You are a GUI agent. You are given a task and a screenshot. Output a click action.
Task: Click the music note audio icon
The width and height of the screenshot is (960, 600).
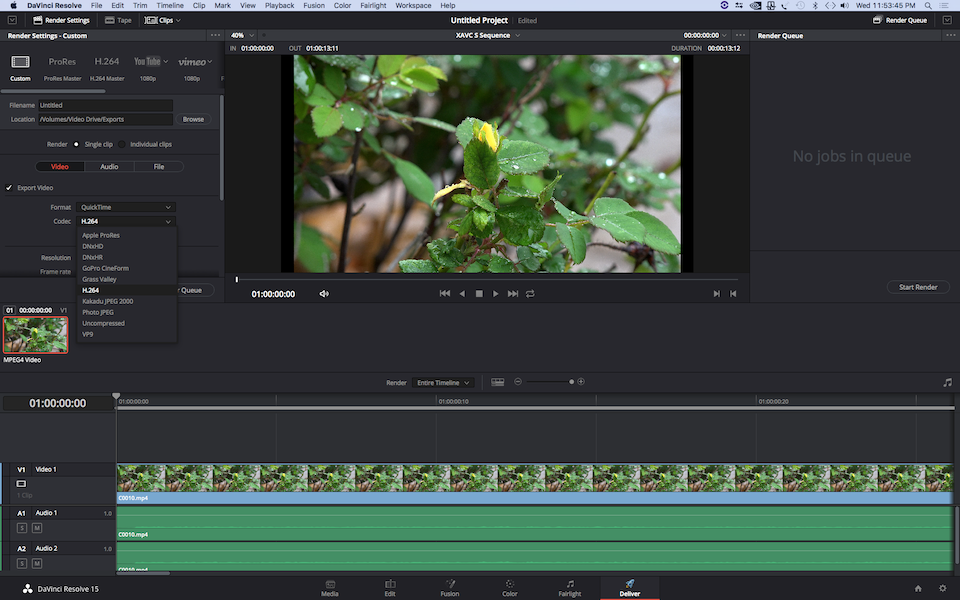coord(948,383)
